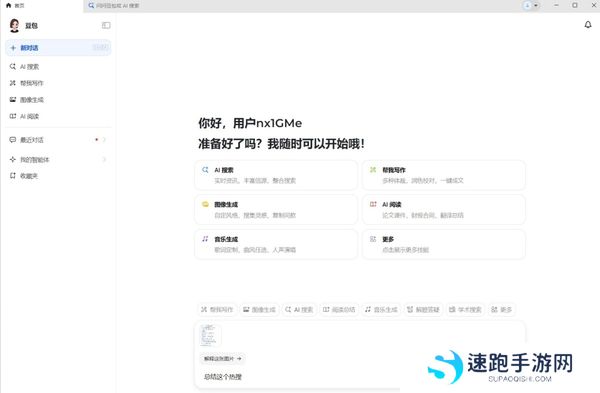Open the 更多 skills card
Image resolution: width=600 pixels, height=393 pixels.
[444, 245]
